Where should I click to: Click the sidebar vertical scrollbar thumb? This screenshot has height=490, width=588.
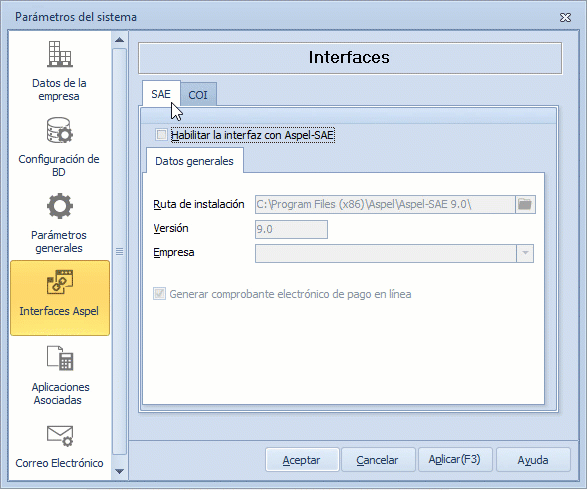pyautogui.click(x=120, y=251)
